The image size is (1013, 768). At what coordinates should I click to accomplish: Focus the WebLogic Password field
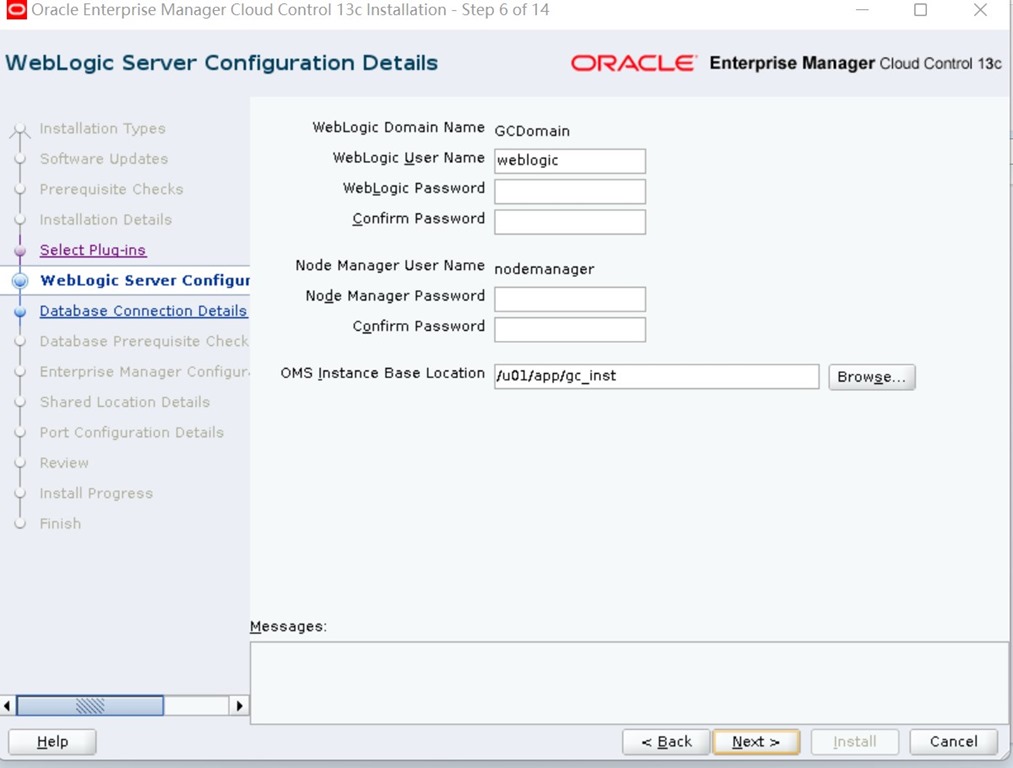tap(570, 191)
